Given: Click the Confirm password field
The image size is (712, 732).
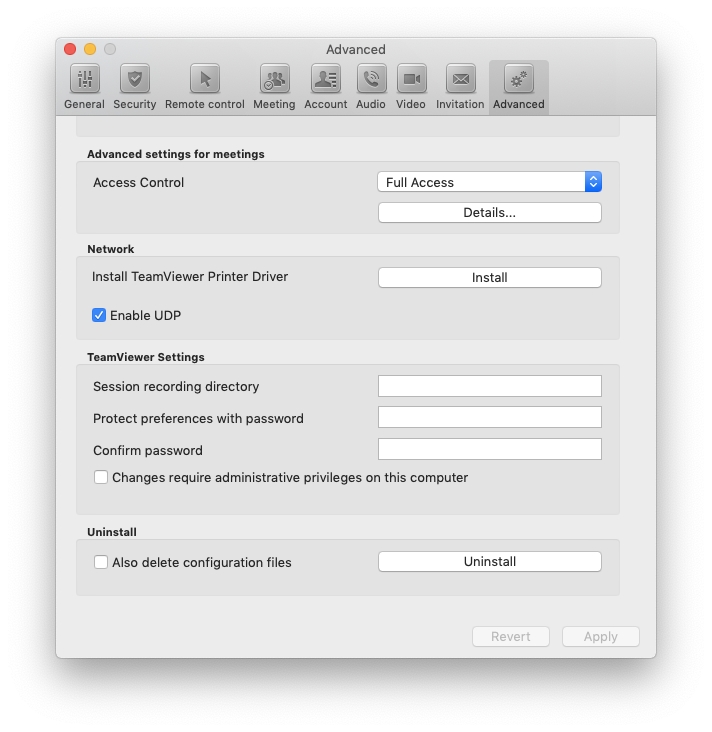Looking at the screenshot, I should tap(489, 450).
